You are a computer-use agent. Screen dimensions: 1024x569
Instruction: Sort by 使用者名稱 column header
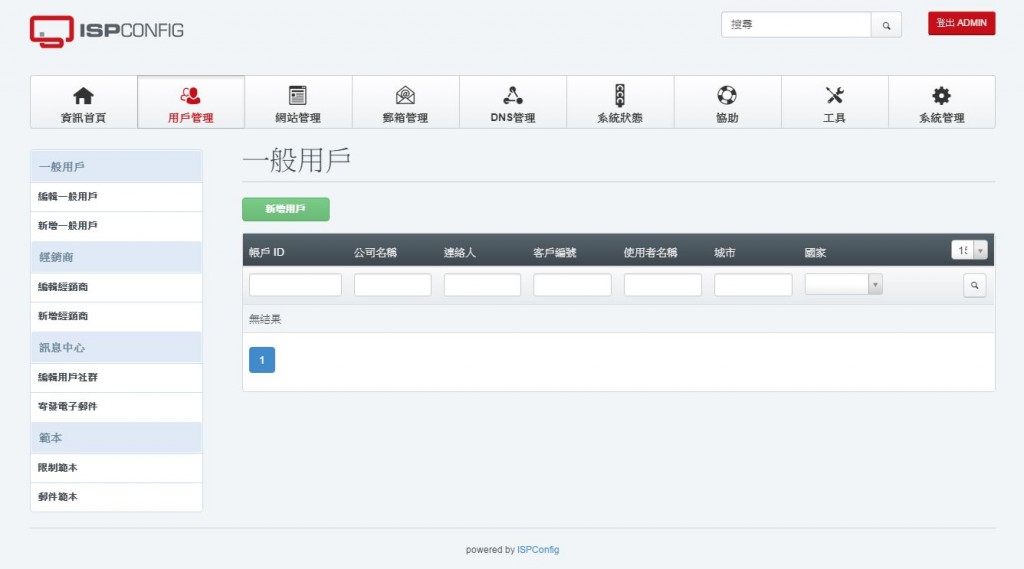tap(650, 252)
